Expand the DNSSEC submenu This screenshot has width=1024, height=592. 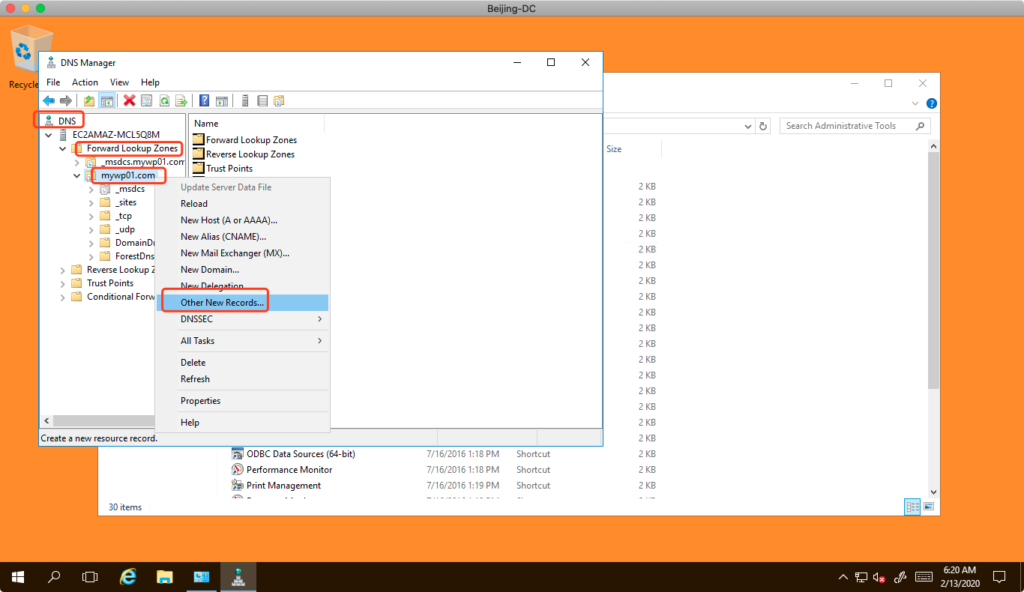coord(250,319)
